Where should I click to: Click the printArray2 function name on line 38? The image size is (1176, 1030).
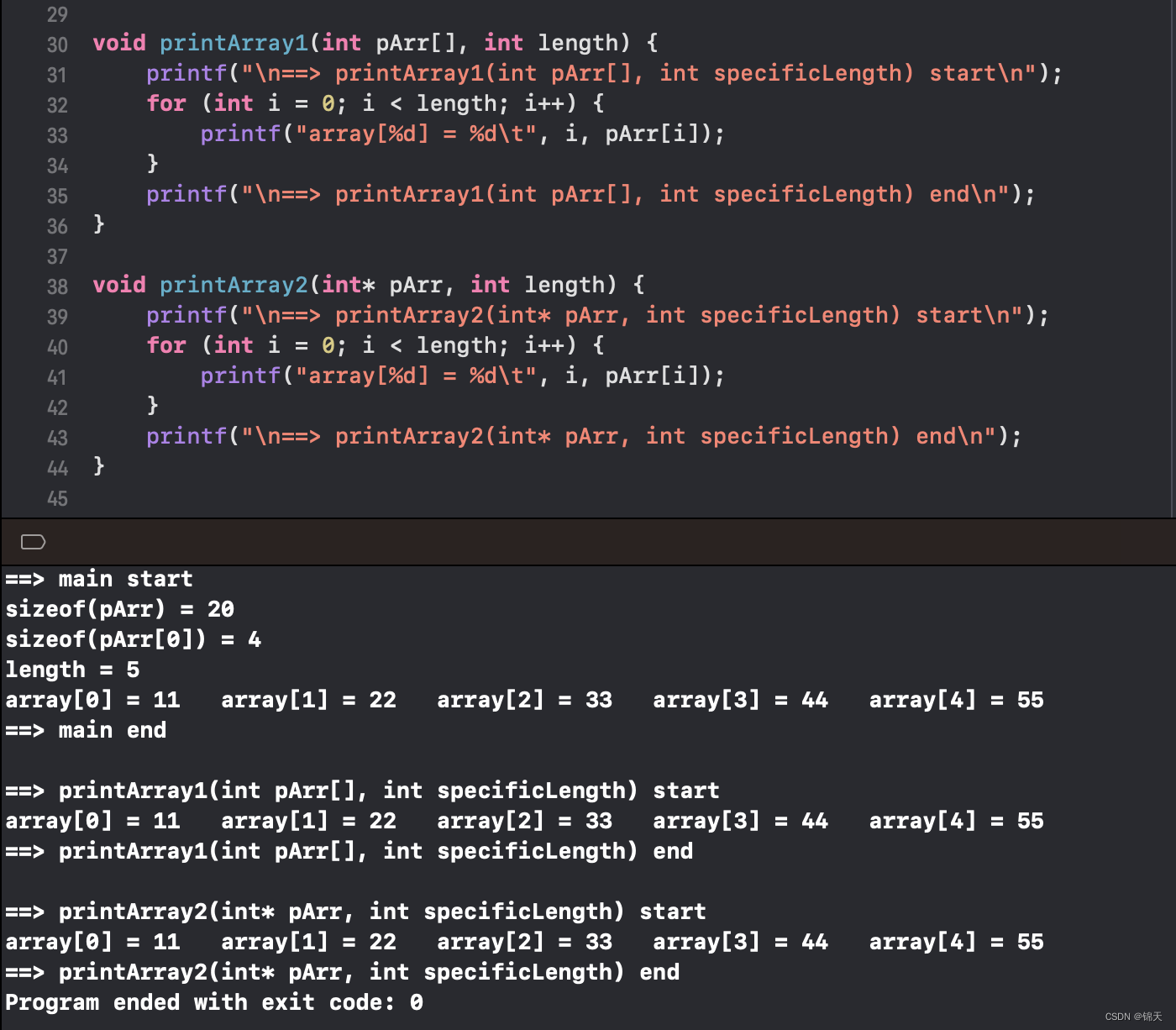click(234, 285)
